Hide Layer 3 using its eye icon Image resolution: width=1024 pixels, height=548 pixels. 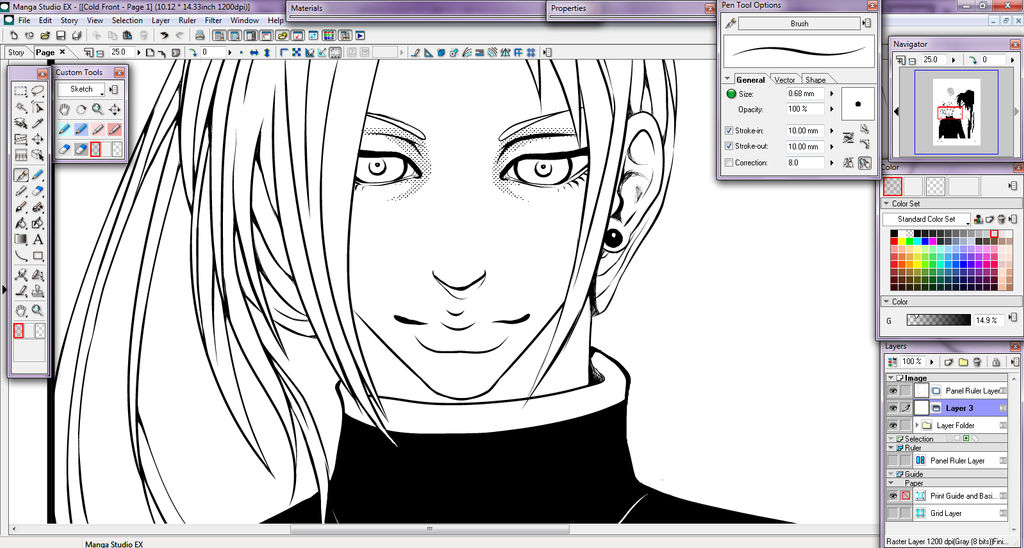pyautogui.click(x=891, y=408)
